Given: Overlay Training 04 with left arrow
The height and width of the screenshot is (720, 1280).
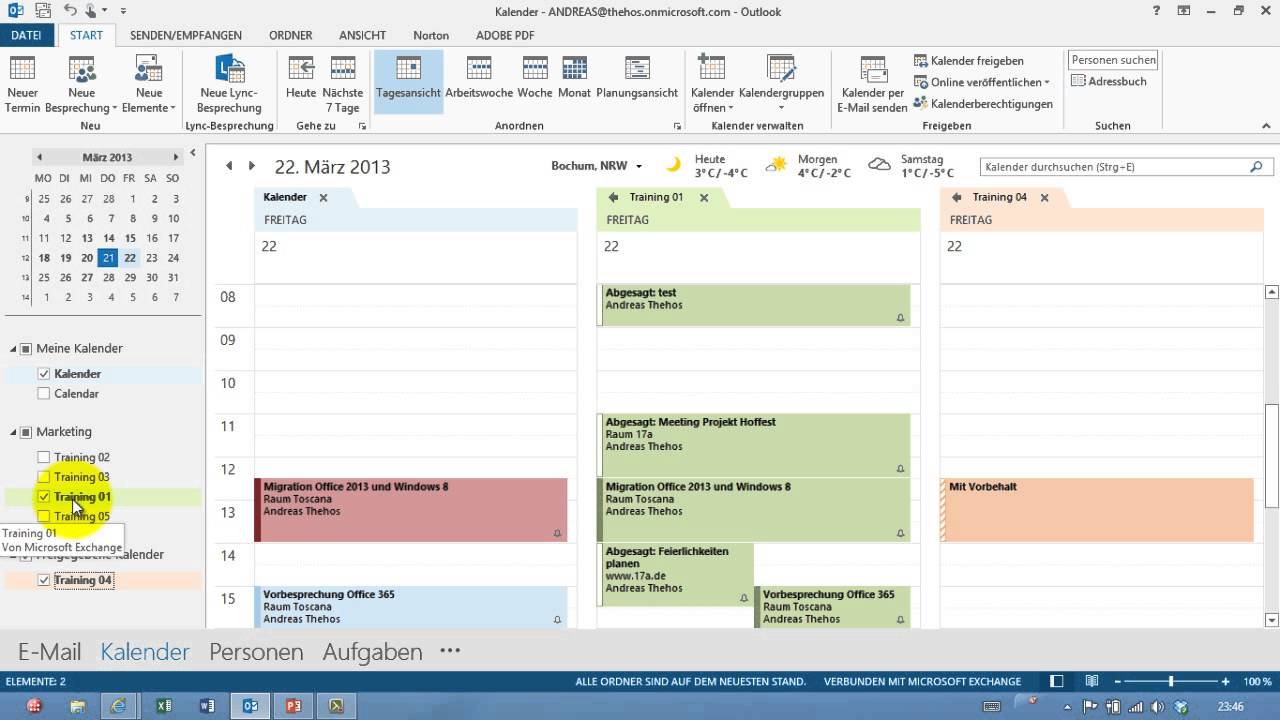Looking at the screenshot, I should (x=956, y=198).
